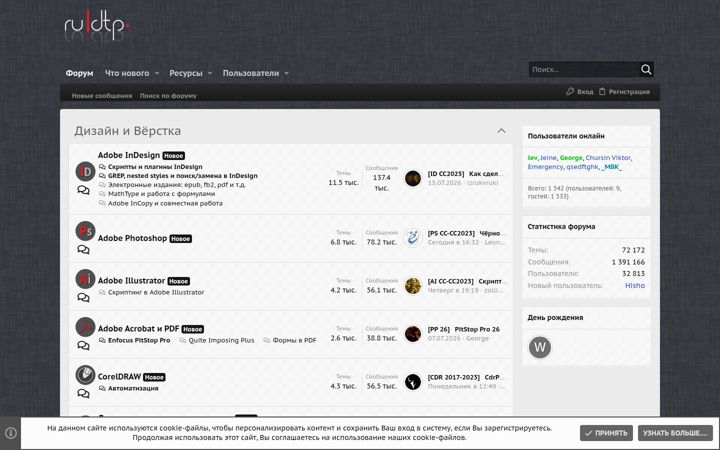Open GREP, nested styles subforum
This screenshot has width=720, height=450.
pos(183,176)
